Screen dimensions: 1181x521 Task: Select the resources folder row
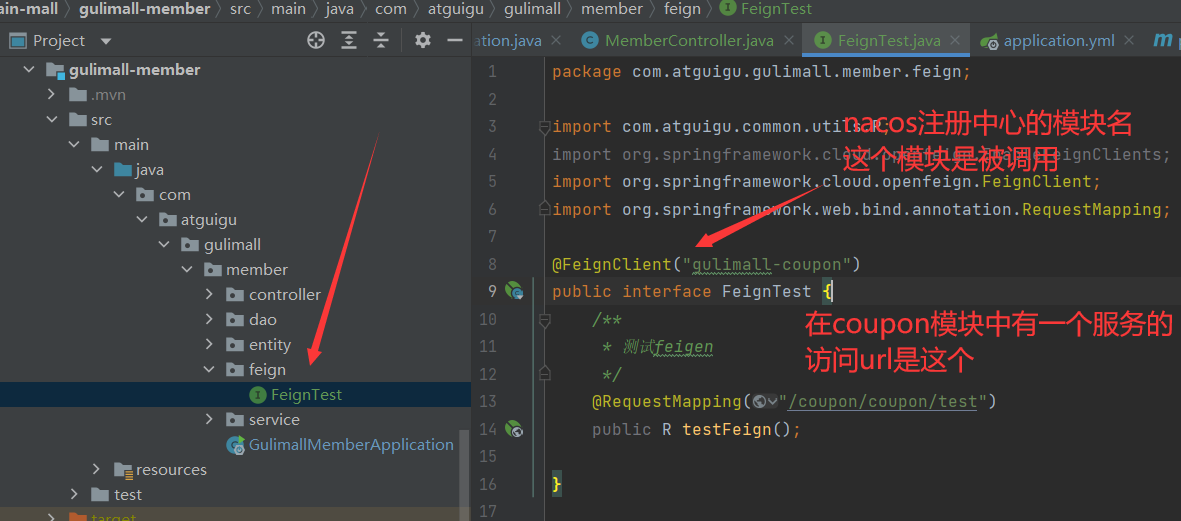[x=235, y=469]
